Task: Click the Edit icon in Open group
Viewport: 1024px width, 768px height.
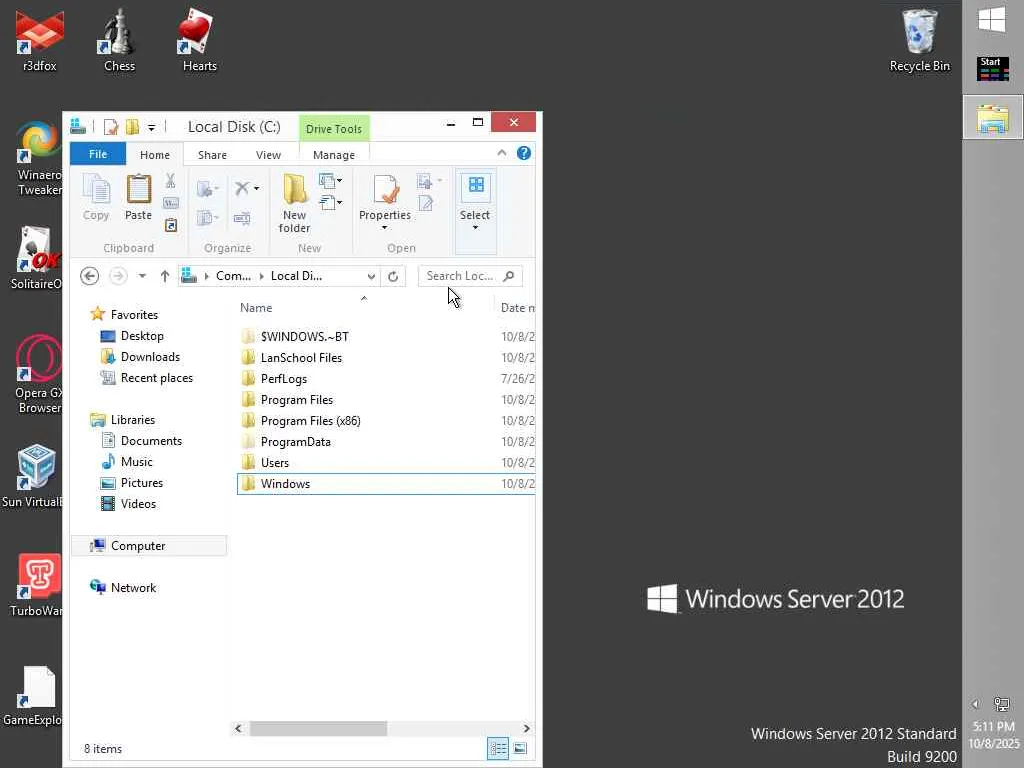Action: pos(426,203)
